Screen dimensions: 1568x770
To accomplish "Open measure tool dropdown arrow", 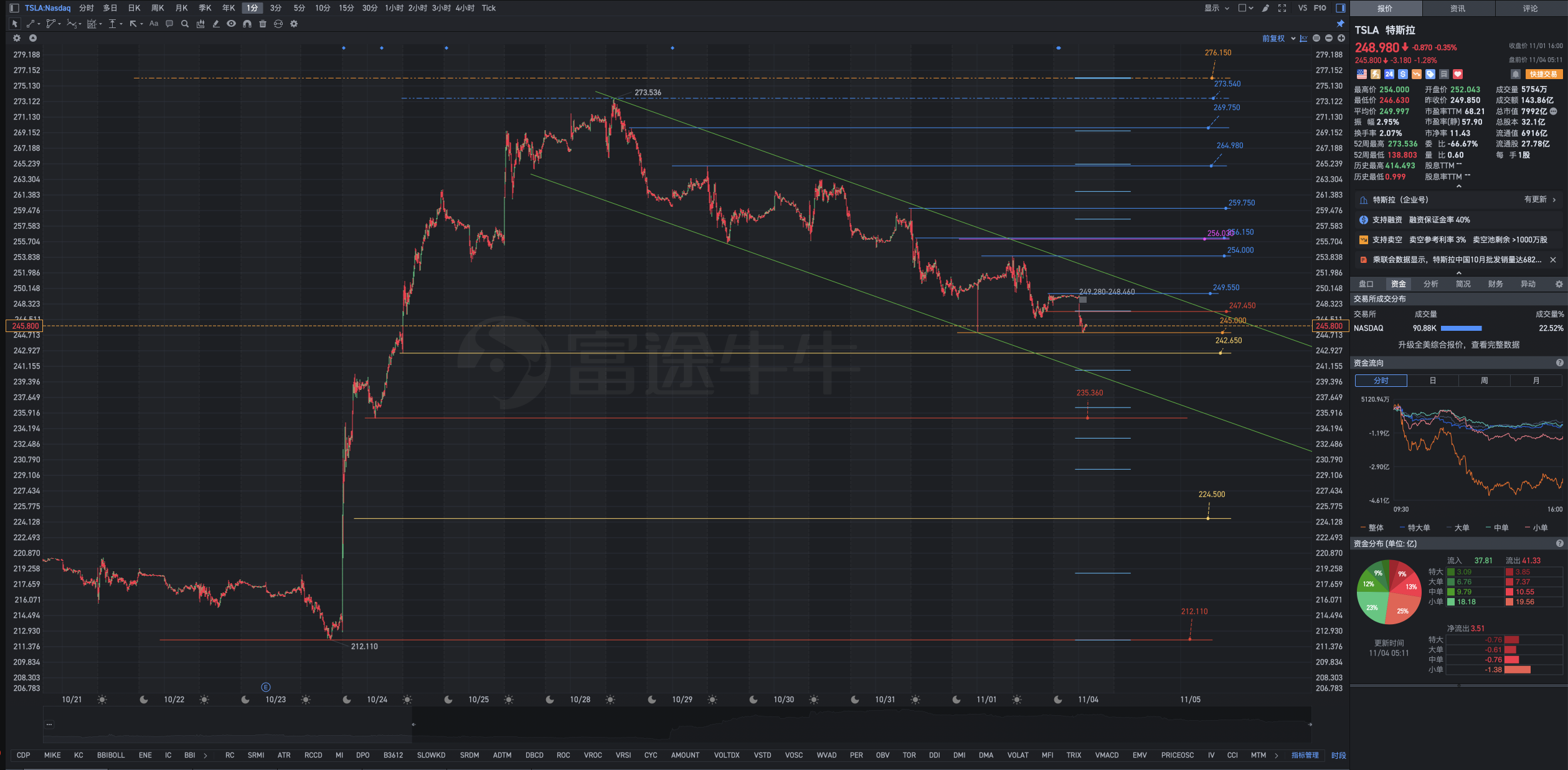I will [121, 24].
